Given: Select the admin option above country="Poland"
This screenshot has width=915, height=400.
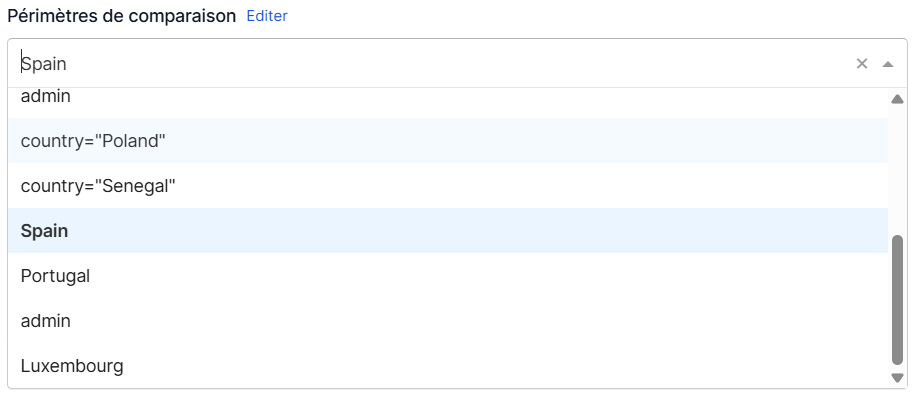Looking at the screenshot, I should point(46,98).
